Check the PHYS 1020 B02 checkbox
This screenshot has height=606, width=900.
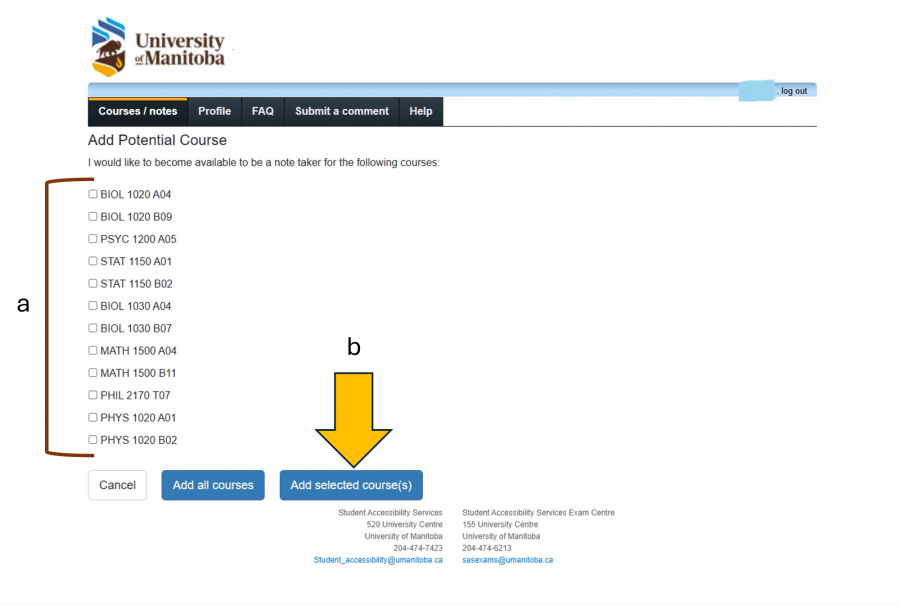click(x=92, y=439)
